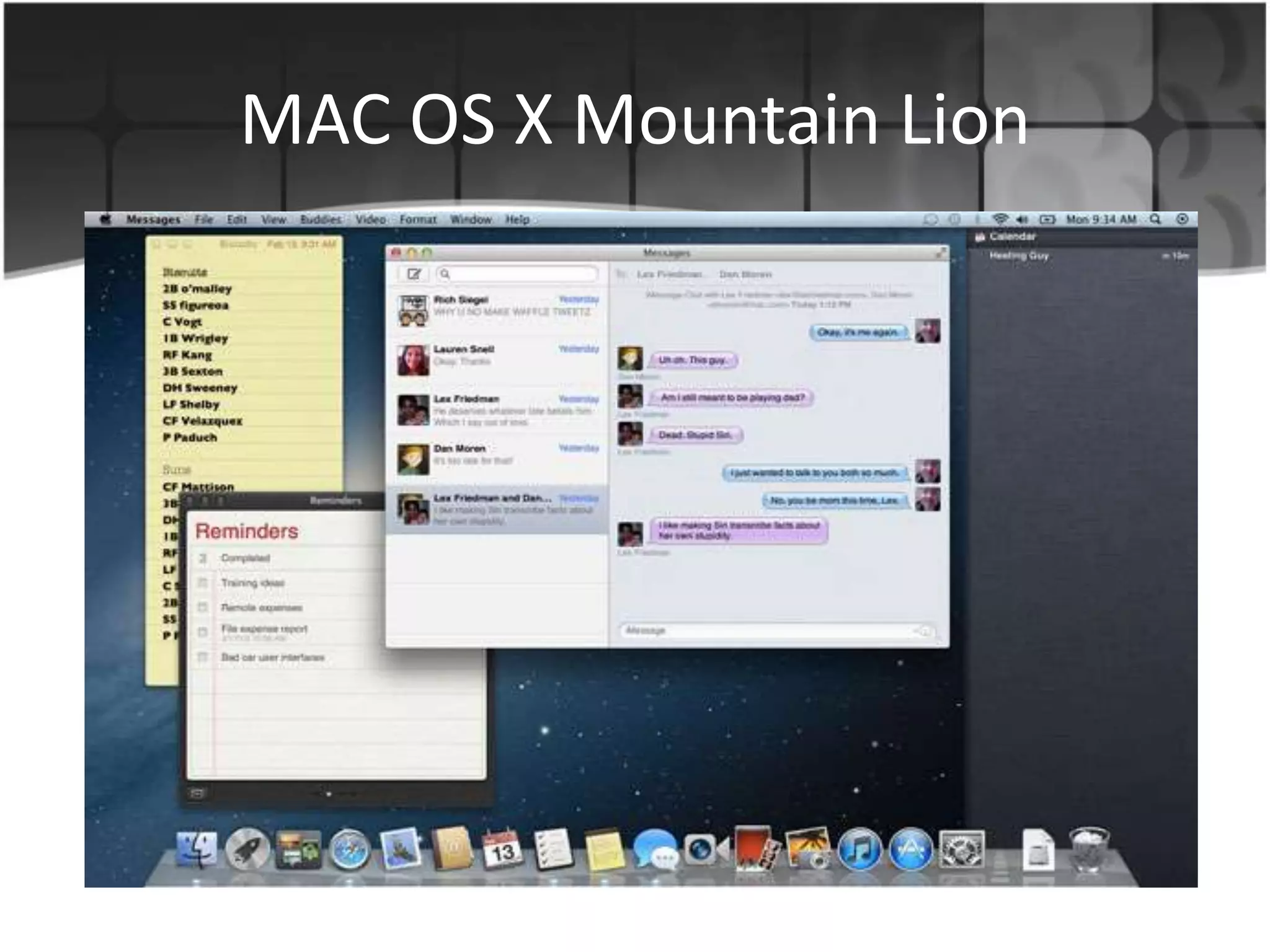Image resolution: width=1270 pixels, height=952 pixels.
Task: Open the Buddies menu
Action: coord(321,219)
